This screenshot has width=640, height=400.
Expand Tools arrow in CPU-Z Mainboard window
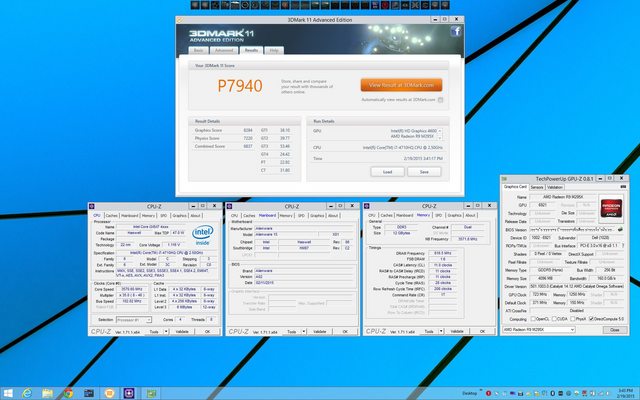click(304, 331)
